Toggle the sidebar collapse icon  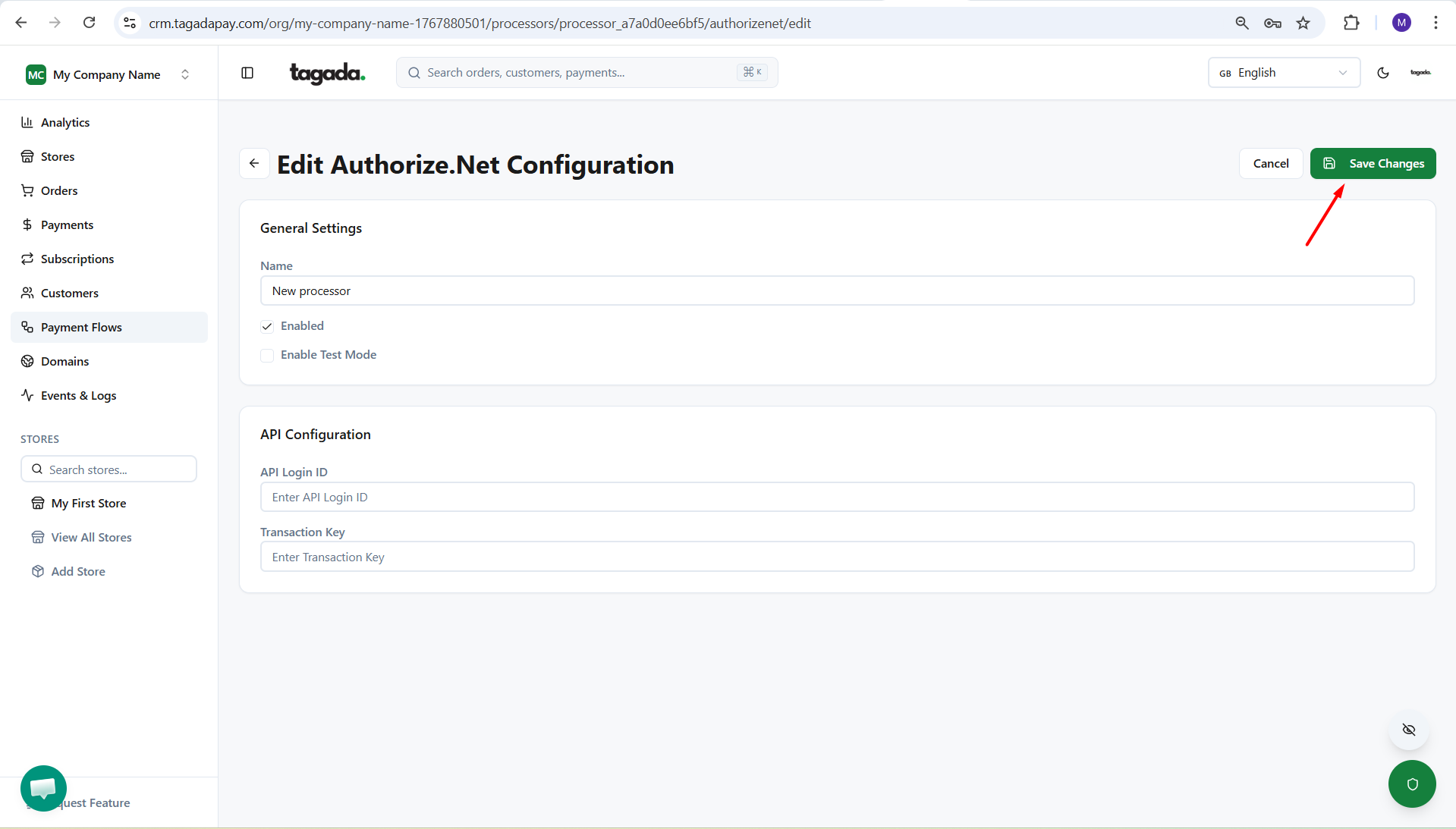coord(247,73)
